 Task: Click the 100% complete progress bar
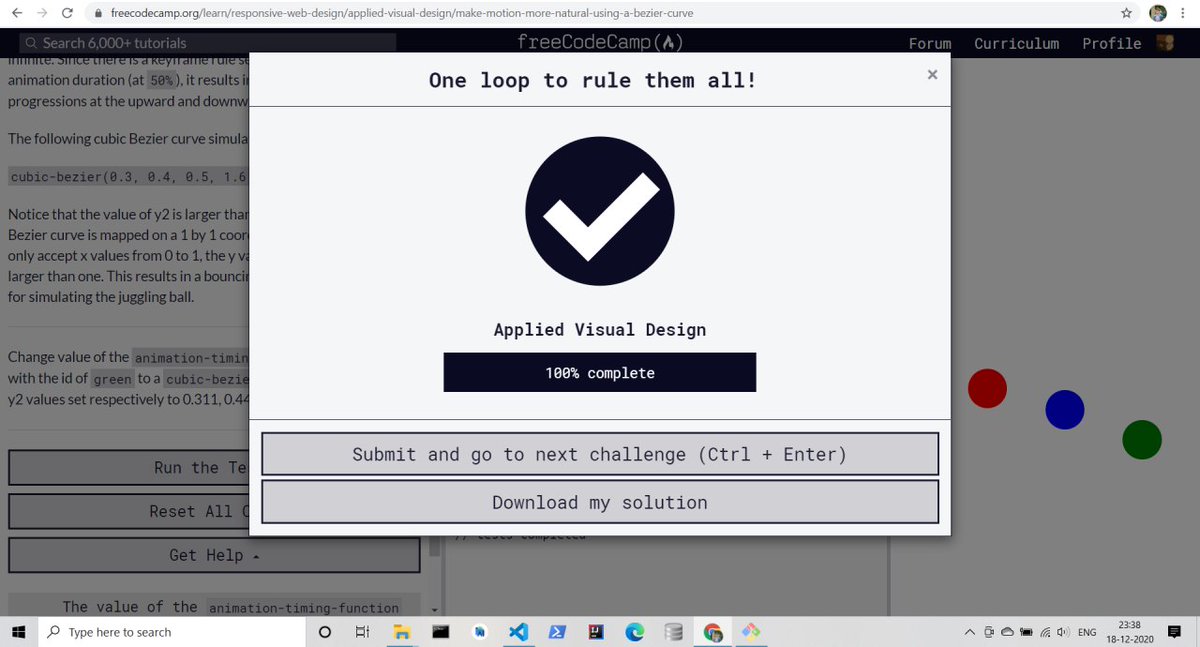[599, 372]
